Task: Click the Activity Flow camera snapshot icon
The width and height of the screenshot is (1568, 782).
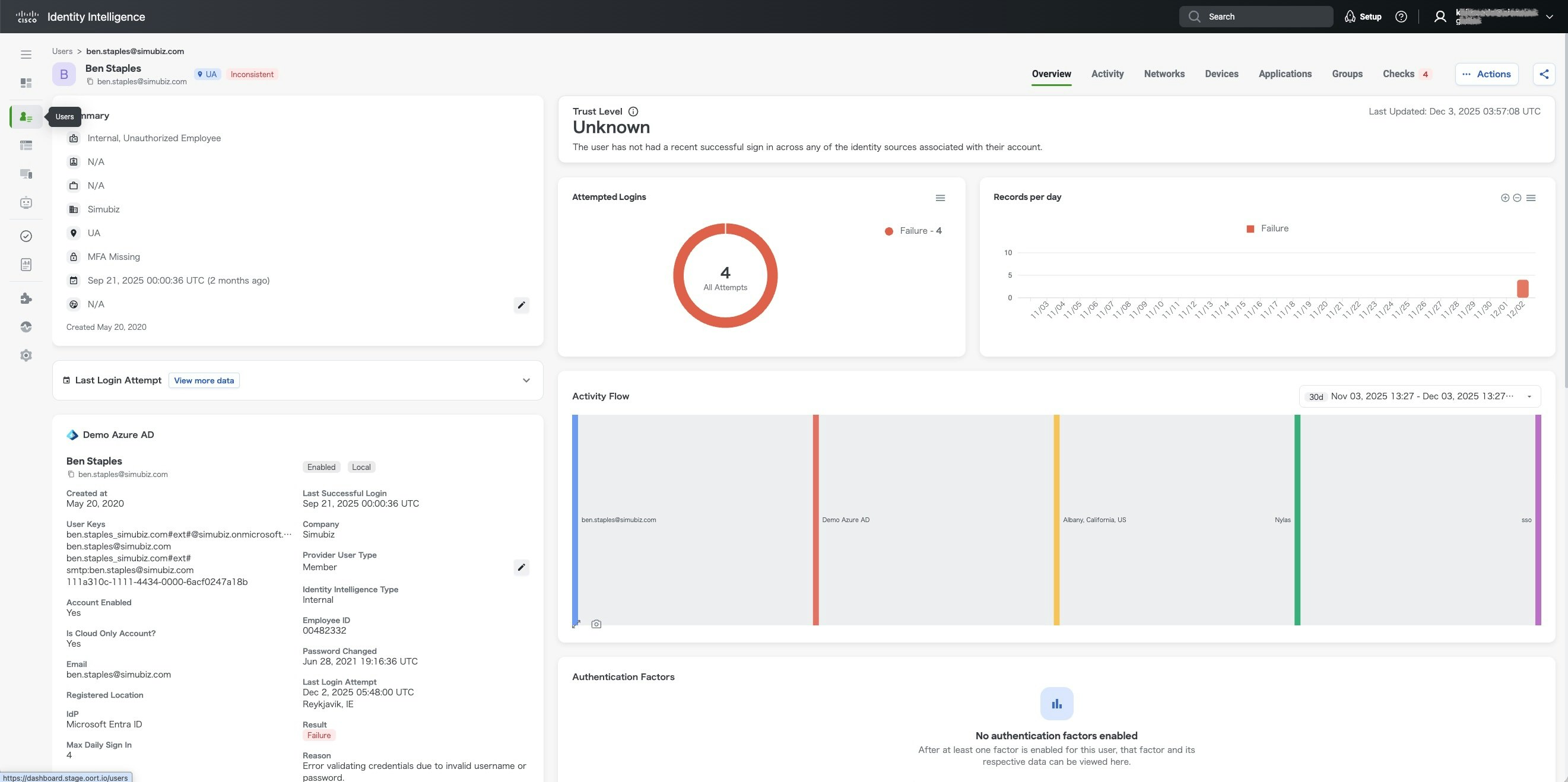Action: 596,624
